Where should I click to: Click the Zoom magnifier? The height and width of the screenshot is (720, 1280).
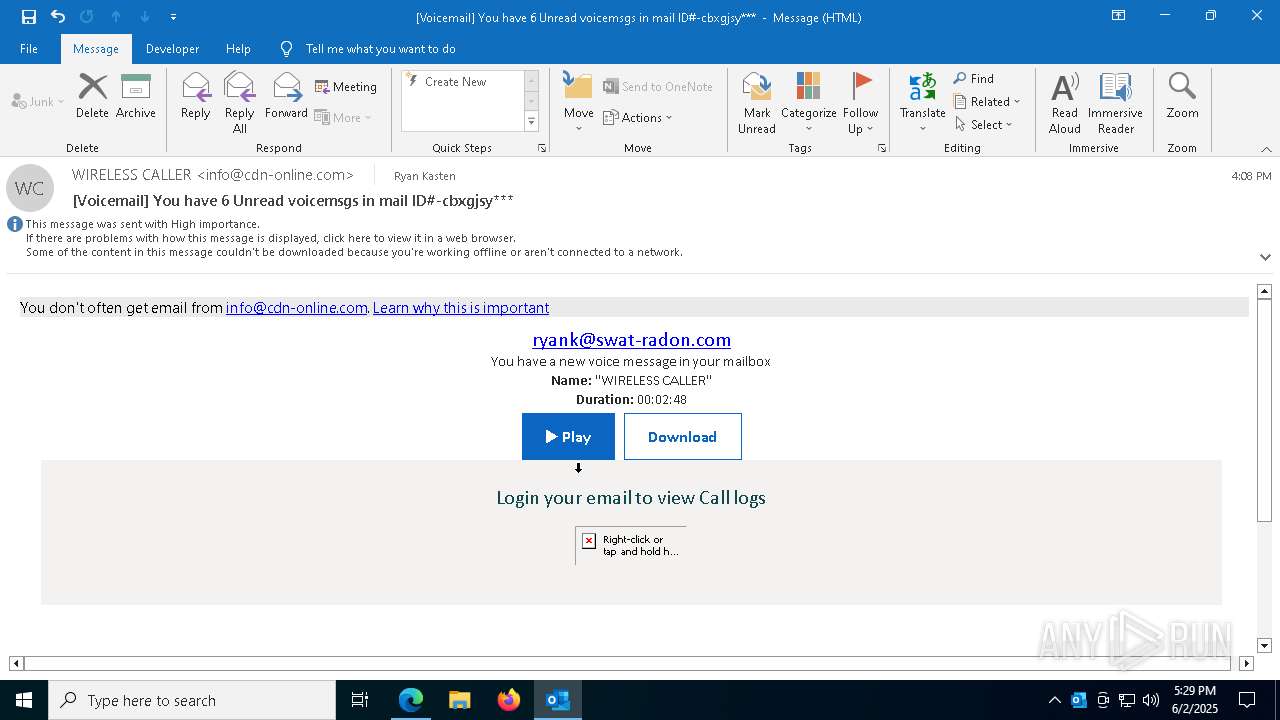1182,96
